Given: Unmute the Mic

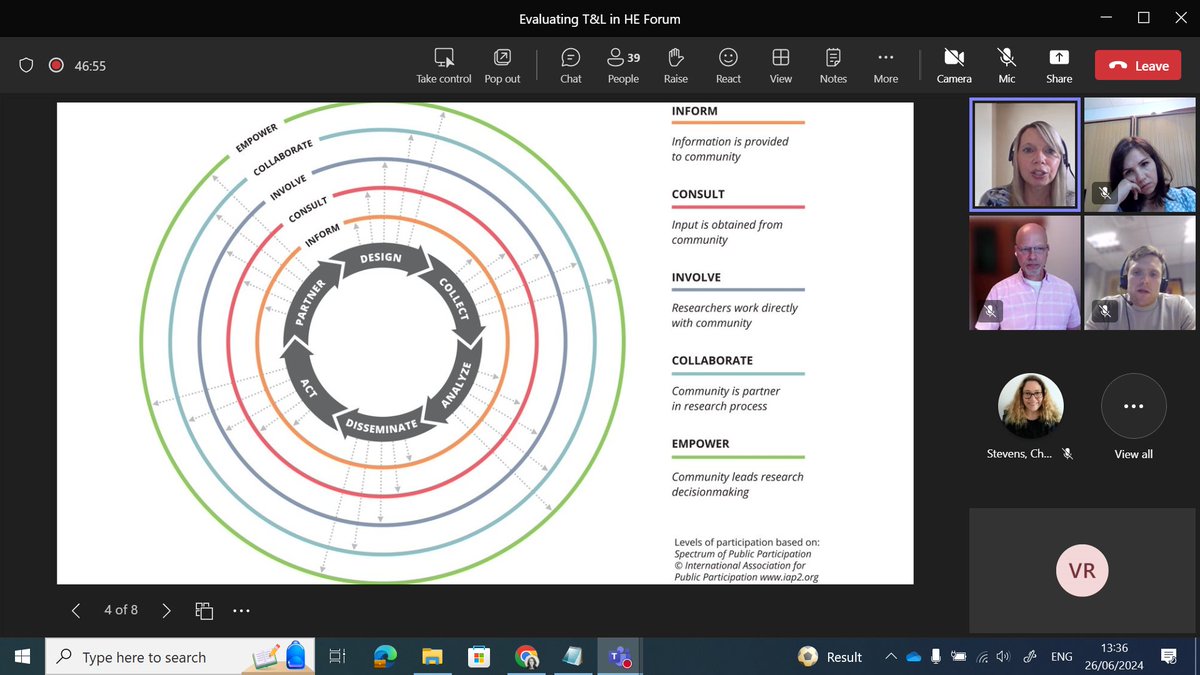Looking at the screenshot, I should coord(1006,65).
